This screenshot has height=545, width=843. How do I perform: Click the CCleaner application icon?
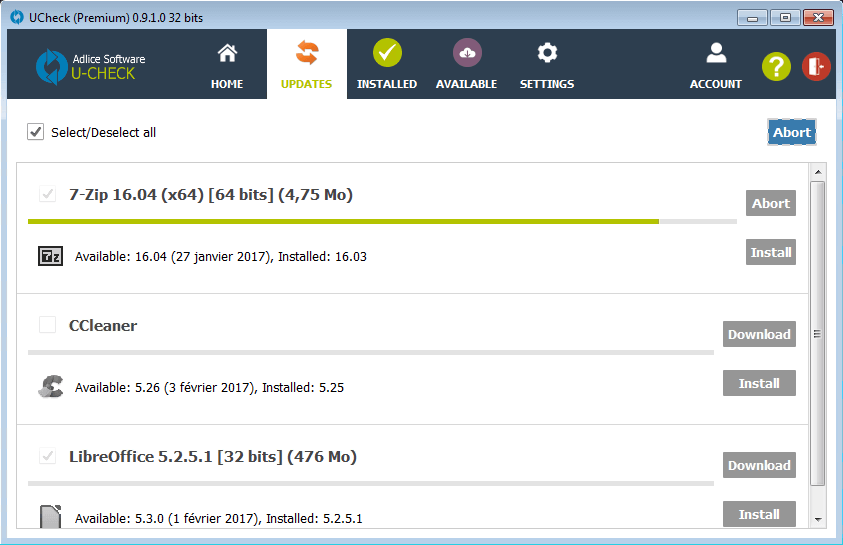(50, 387)
